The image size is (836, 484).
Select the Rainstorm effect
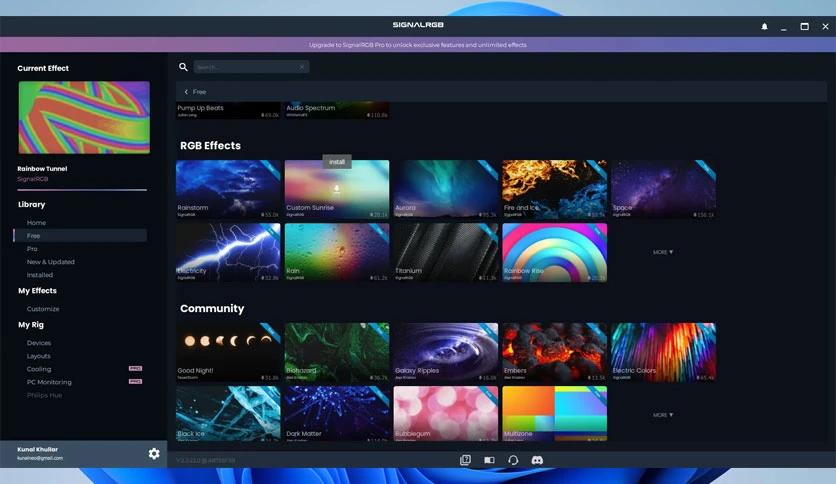[x=228, y=189]
